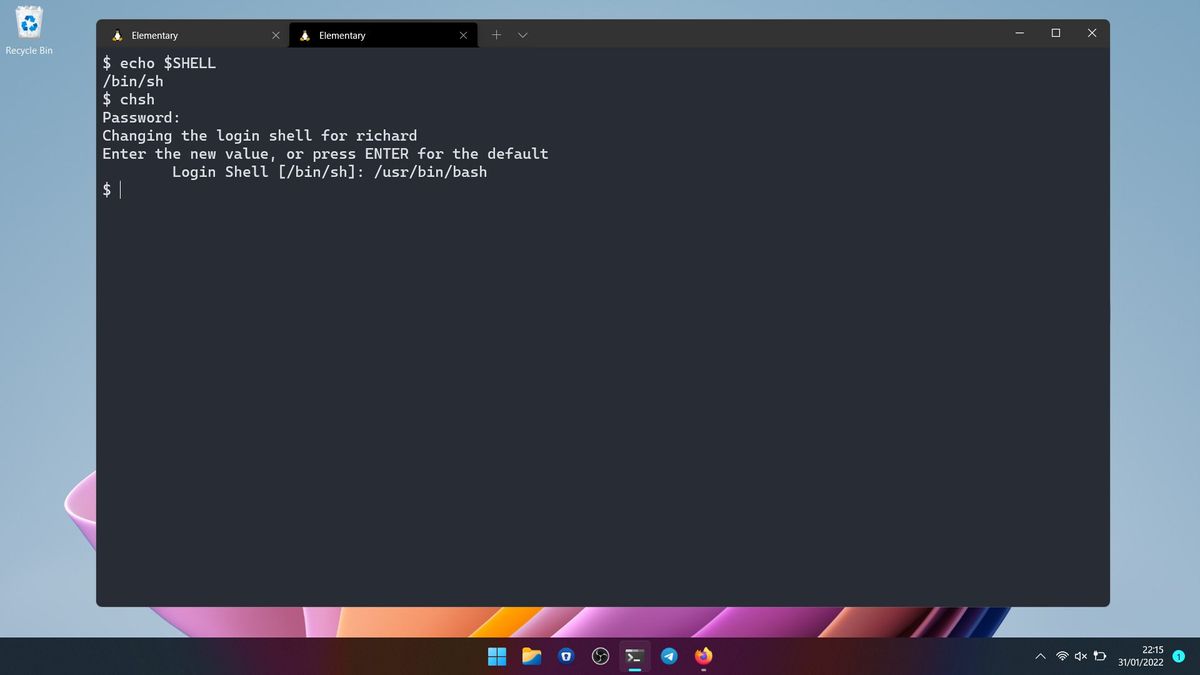
Task: Click the Windows Terminal taskbar icon
Action: 635,656
